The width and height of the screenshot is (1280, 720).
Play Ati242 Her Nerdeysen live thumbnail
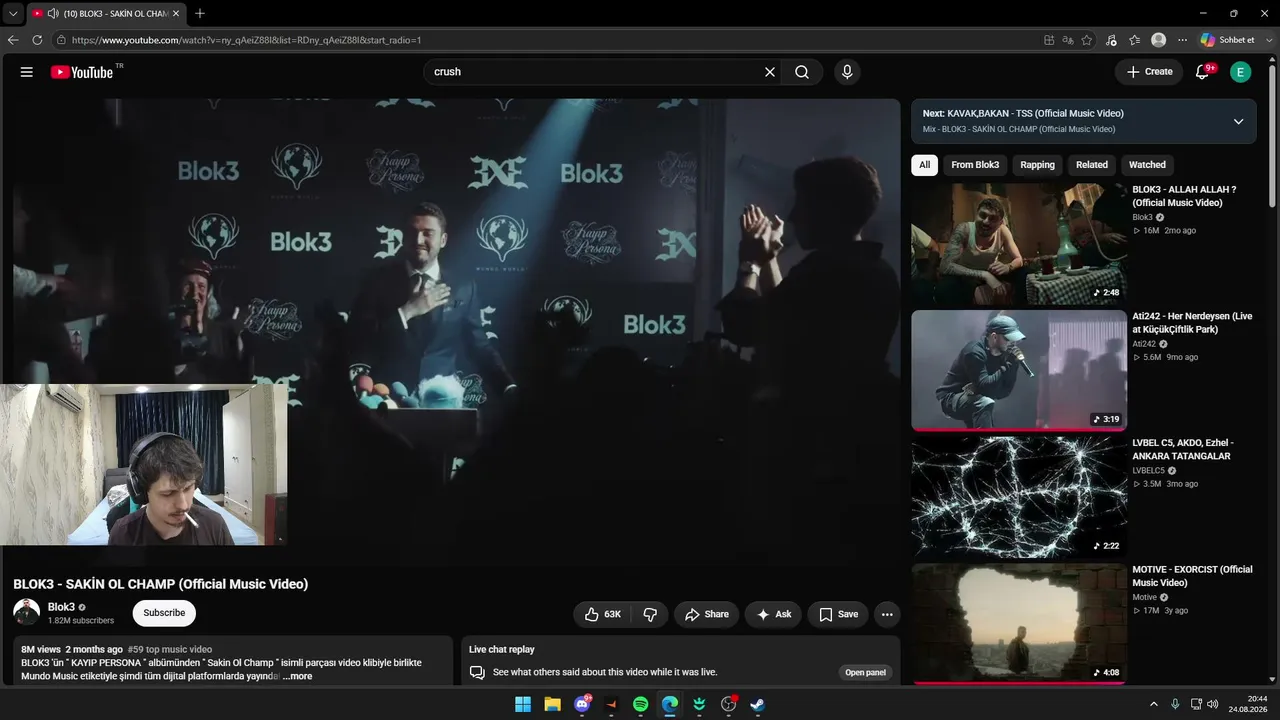point(1019,370)
